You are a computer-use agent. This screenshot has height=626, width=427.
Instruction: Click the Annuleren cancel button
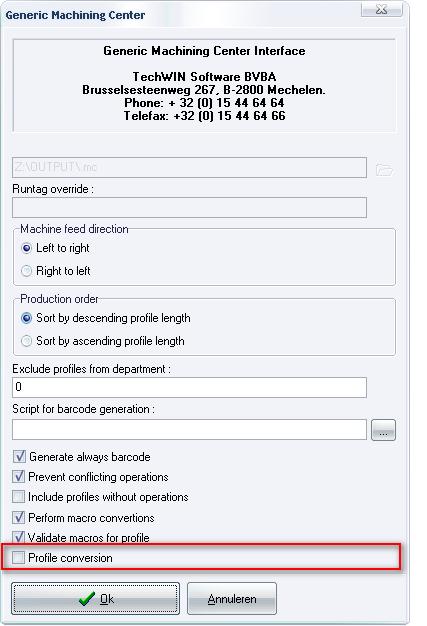click(232, 598)
